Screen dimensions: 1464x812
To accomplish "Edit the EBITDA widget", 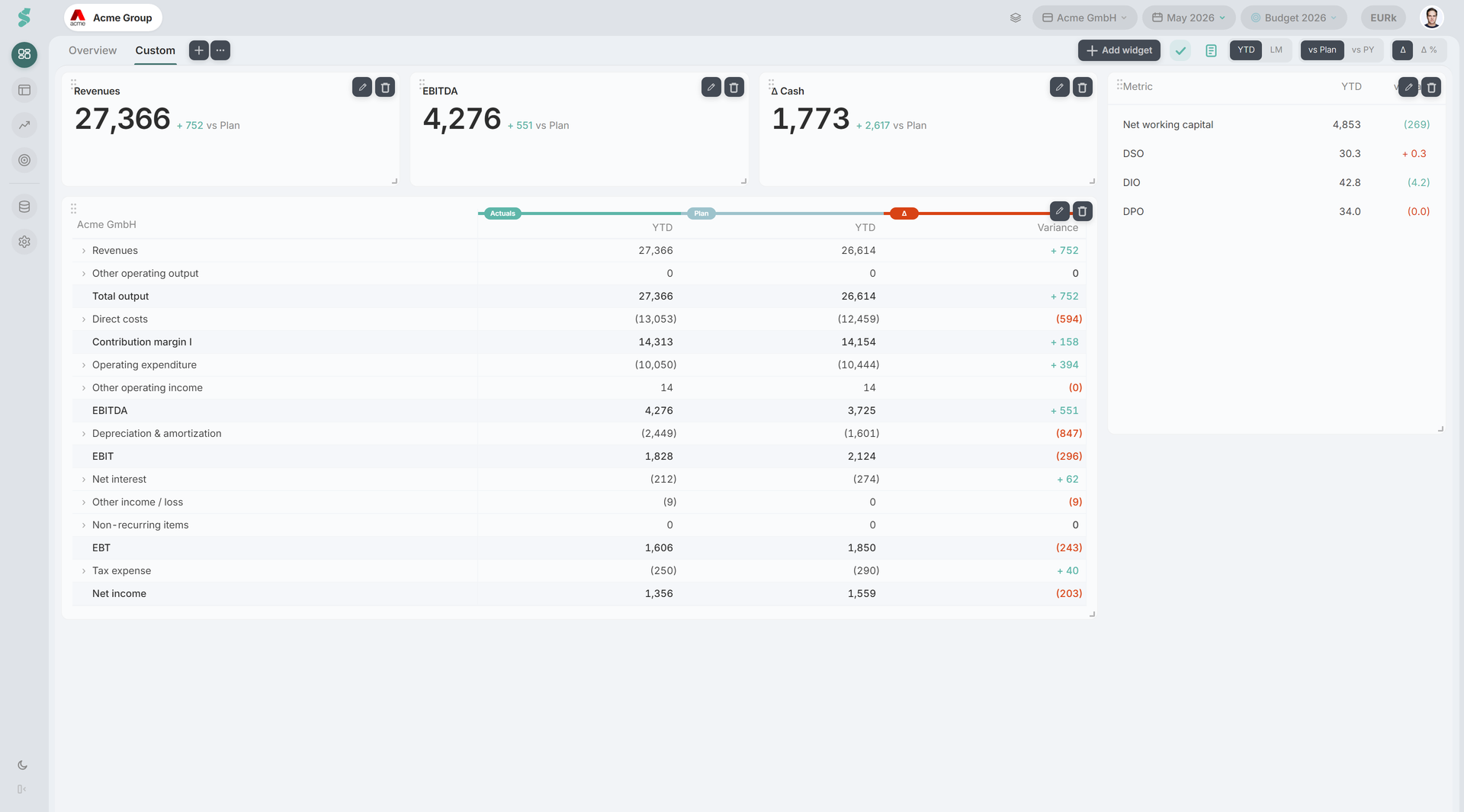I will point(711,87).
